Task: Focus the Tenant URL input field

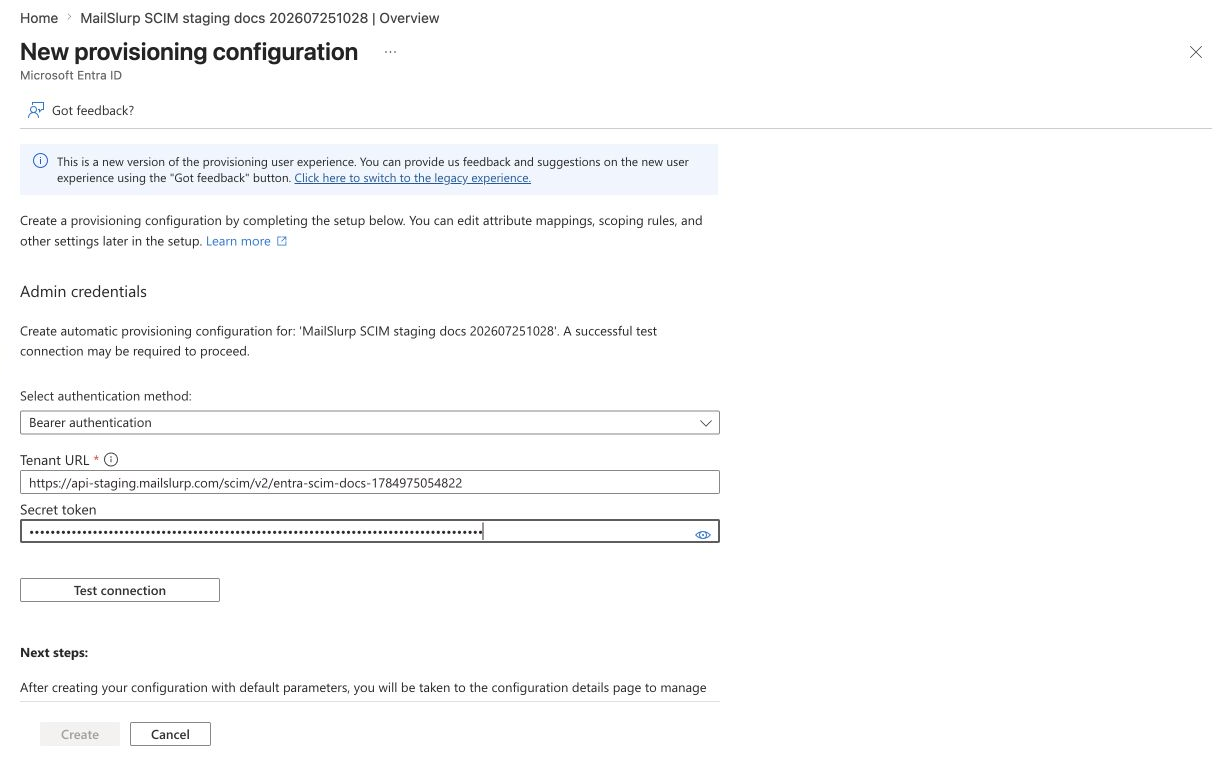Action: coord(370,482)
